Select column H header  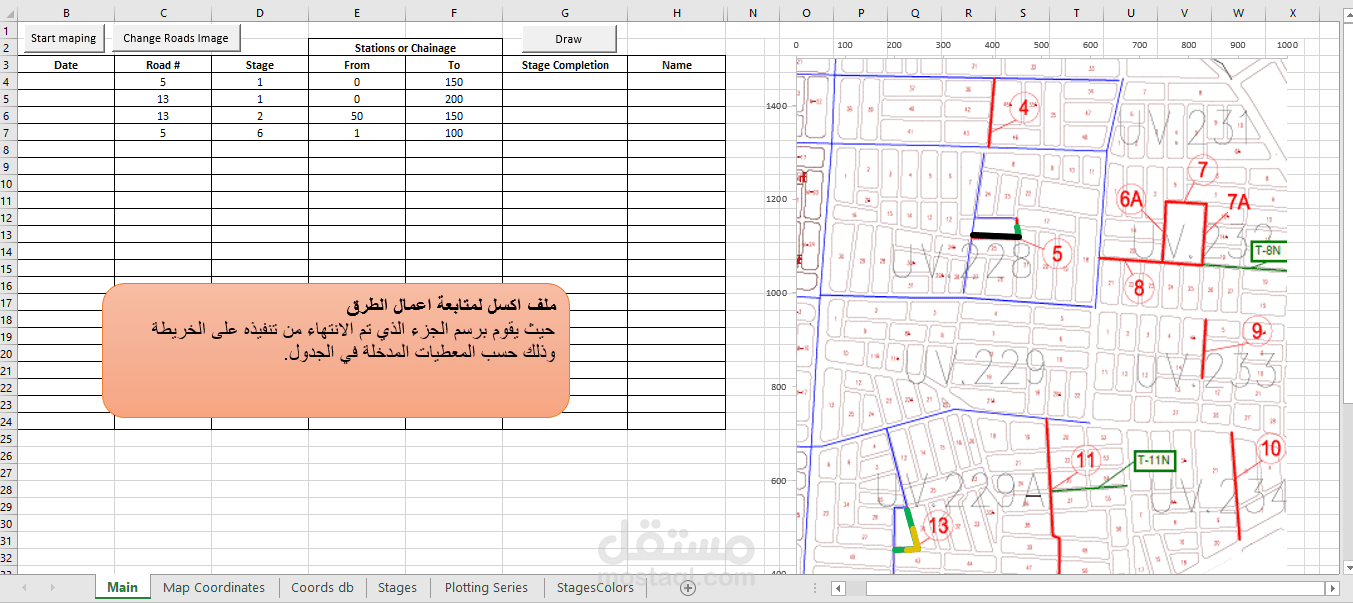pyautogui.click(x=677, y=13)
